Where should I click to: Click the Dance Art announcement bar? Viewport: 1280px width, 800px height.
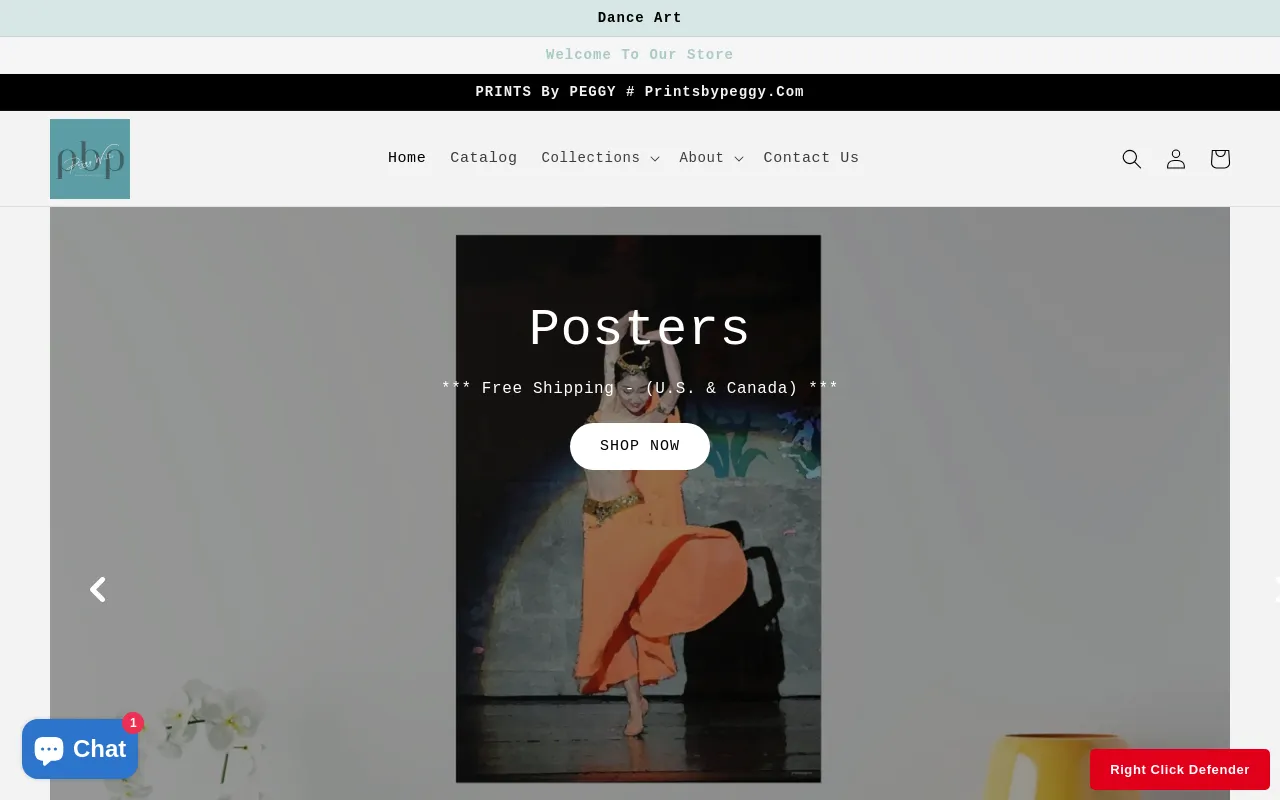coord(640,18)
